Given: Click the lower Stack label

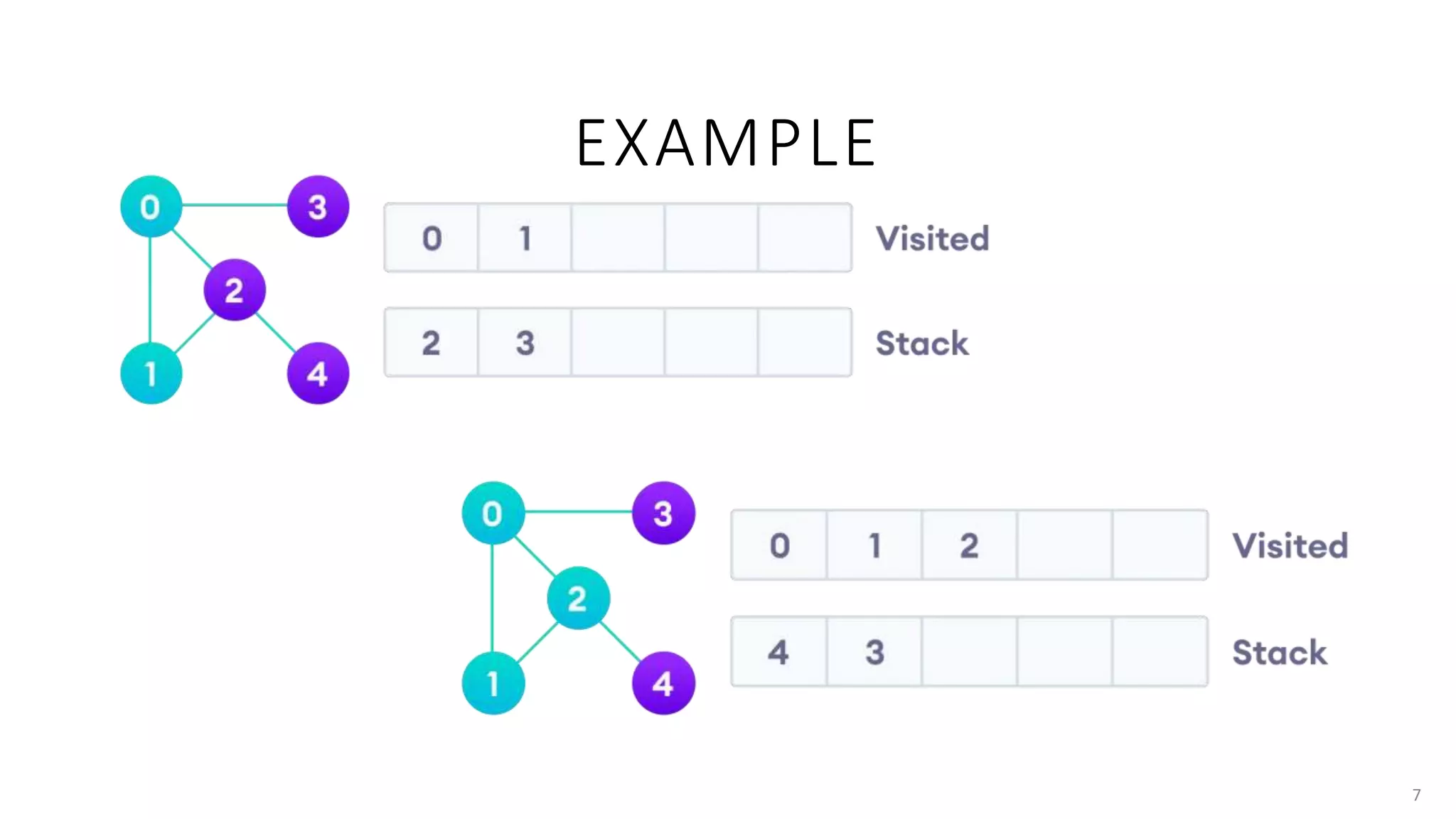Looking at the screenshot, I should coord(1279,652).
